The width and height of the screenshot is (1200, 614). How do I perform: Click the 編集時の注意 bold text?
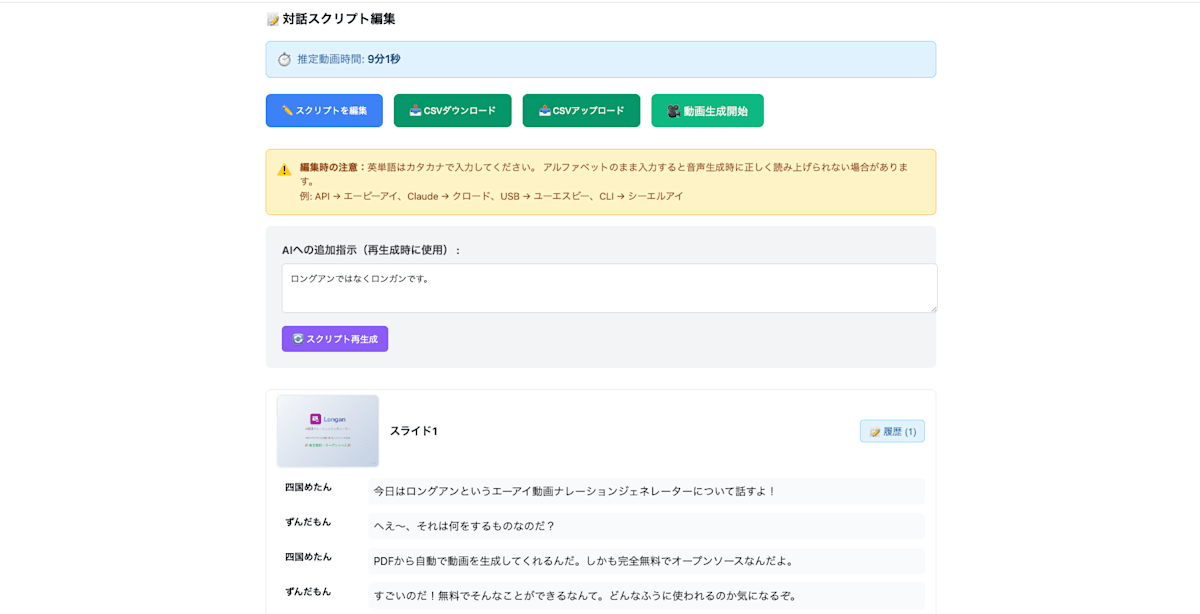click(333, 167)
